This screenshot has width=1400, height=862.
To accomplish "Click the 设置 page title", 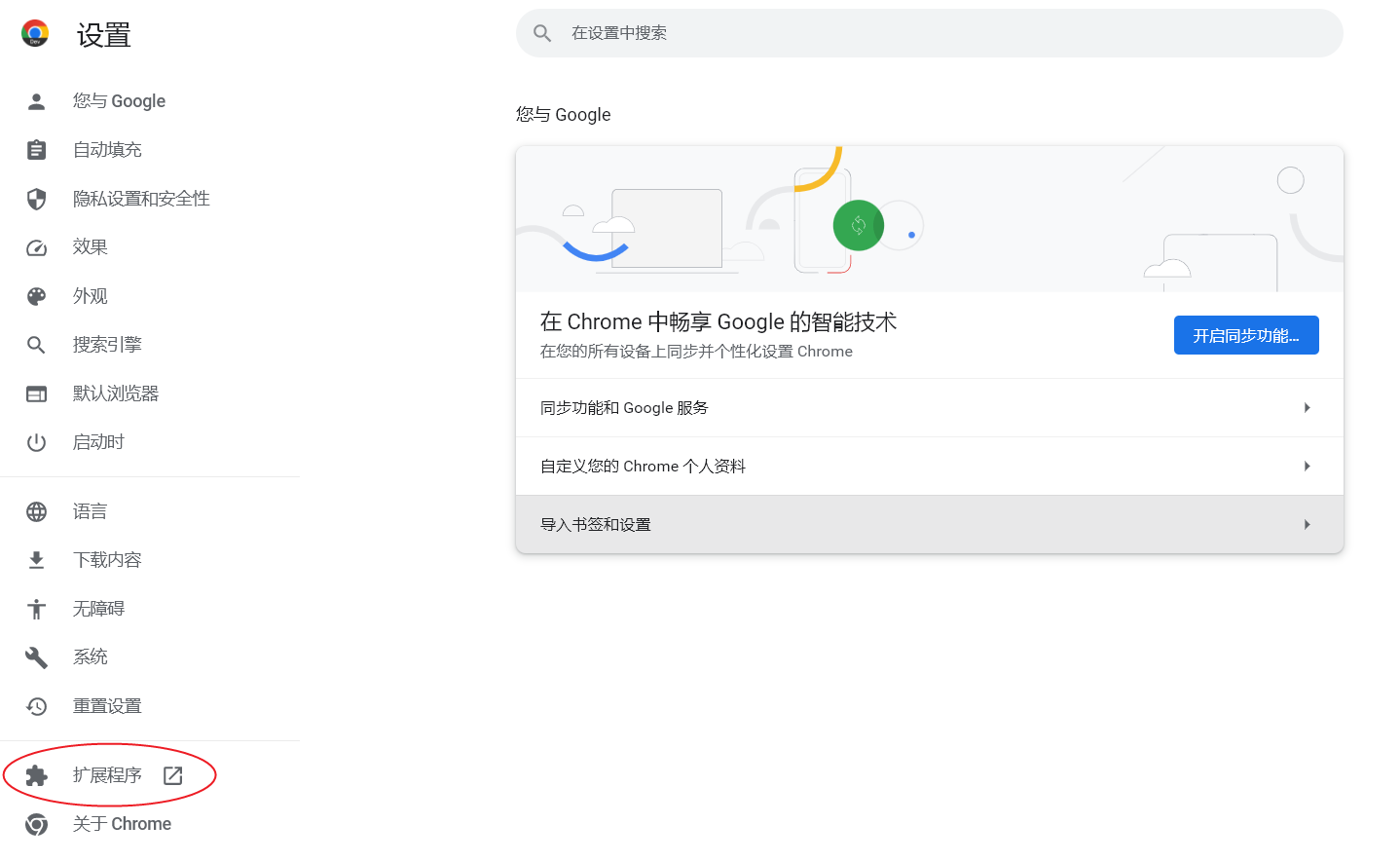I will pos(104,35).
